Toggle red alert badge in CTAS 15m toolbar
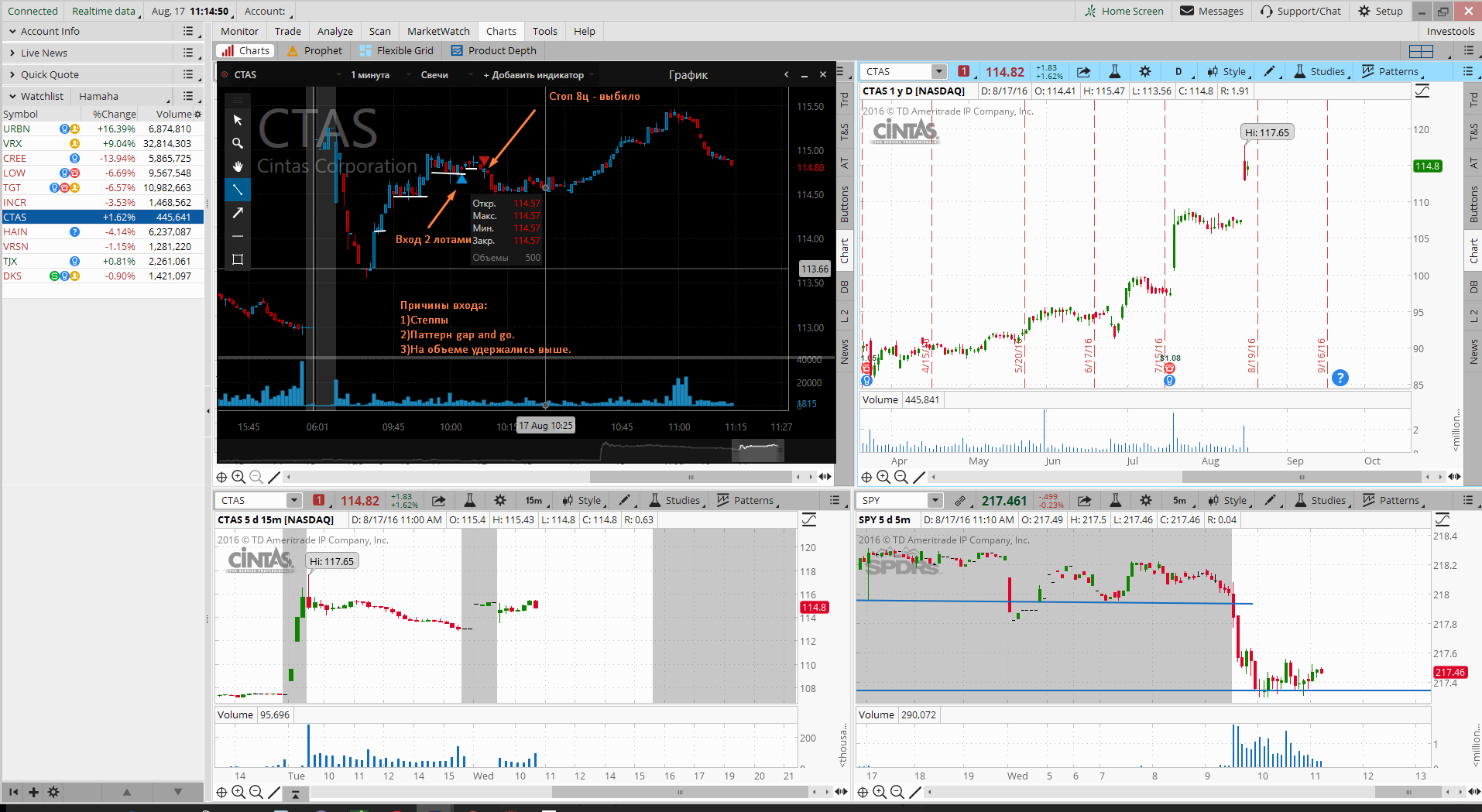The height and width of the screenshot is (812, 1482). pyautogui.click(x=318, y=500)
